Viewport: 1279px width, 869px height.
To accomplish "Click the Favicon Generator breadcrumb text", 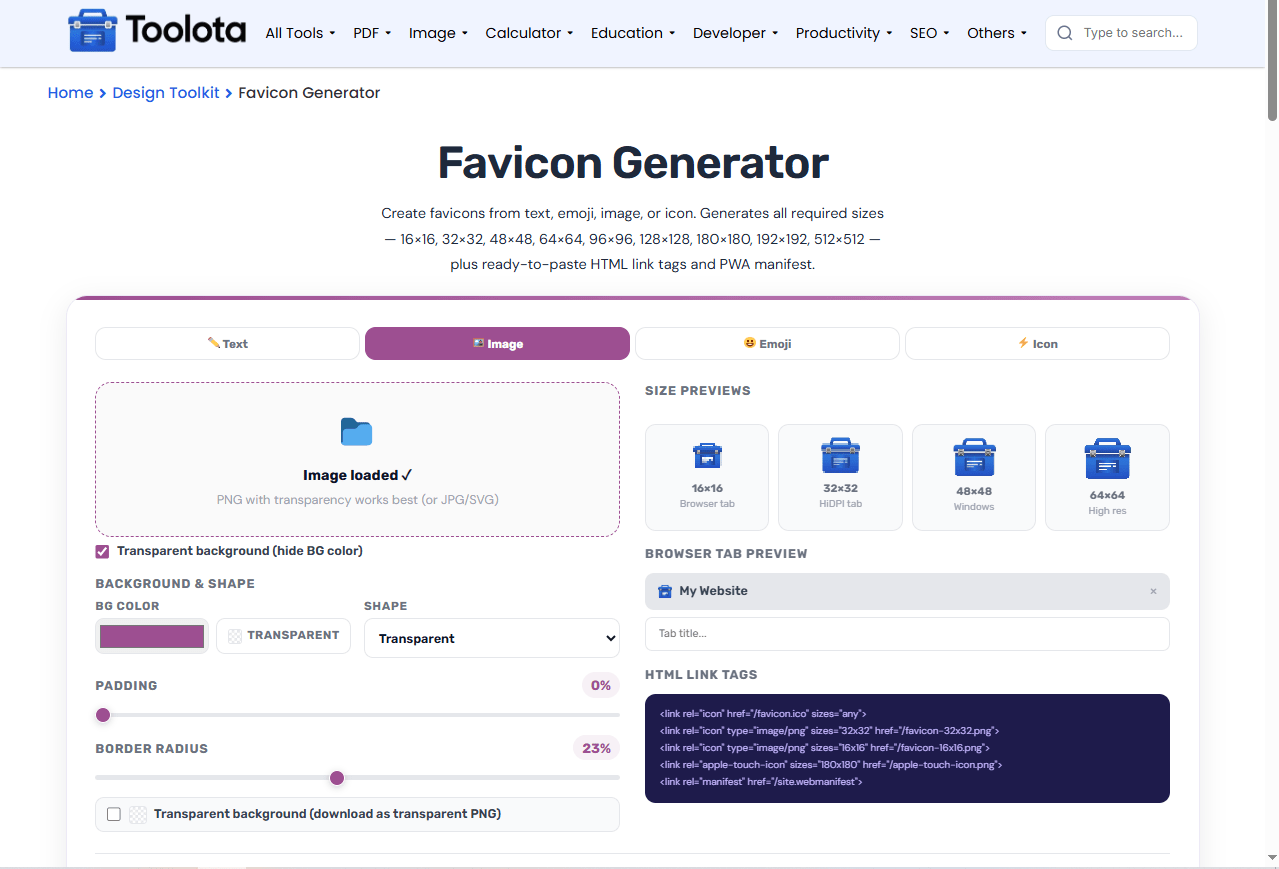I will (309, 93).
